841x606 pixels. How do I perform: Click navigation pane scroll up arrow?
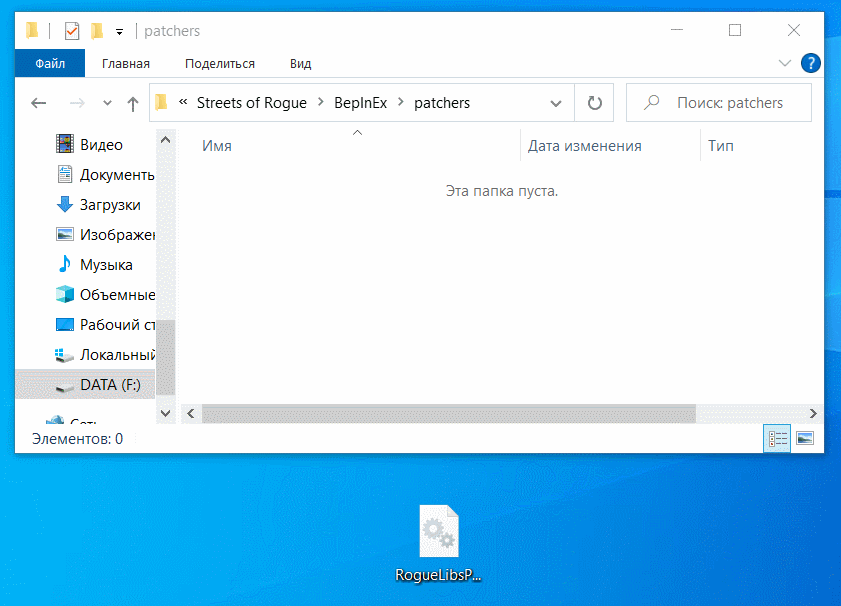coord(166,141)
